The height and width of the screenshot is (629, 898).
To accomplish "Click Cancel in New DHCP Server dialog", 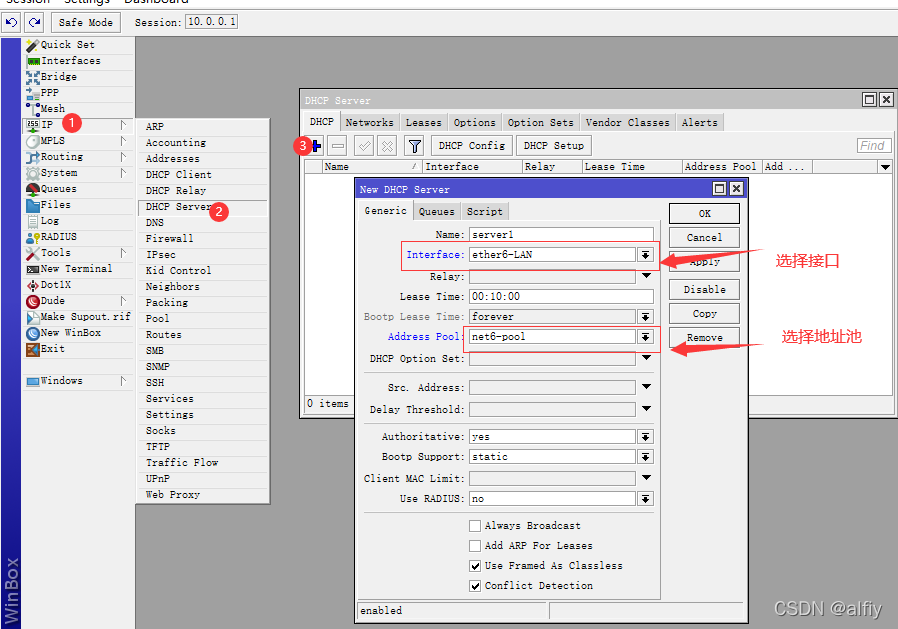I will [x=704, y=238].
